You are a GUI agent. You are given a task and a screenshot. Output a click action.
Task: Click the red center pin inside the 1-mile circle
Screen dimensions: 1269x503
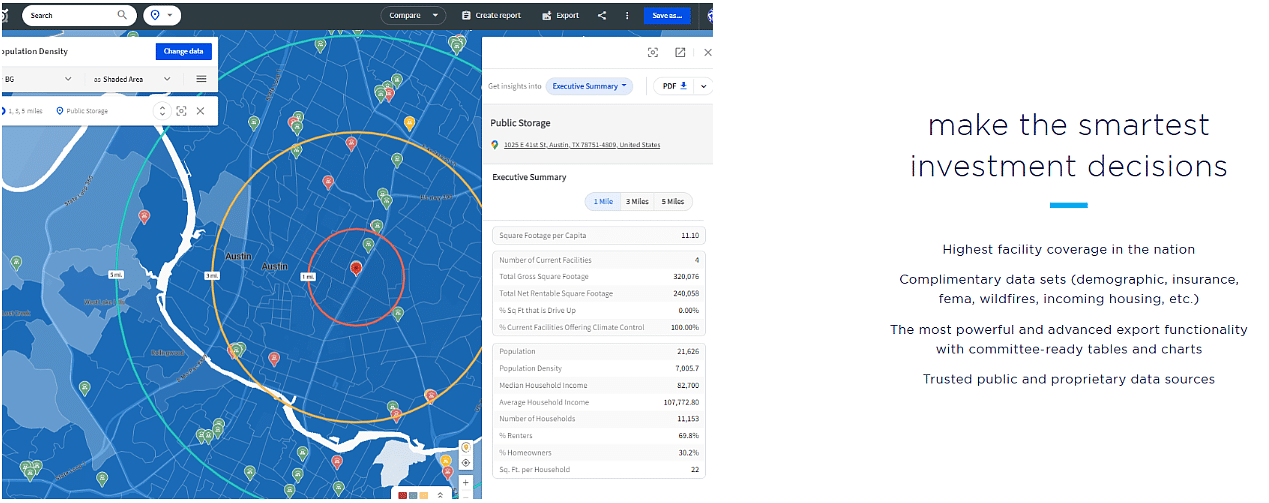coord(356,267)
